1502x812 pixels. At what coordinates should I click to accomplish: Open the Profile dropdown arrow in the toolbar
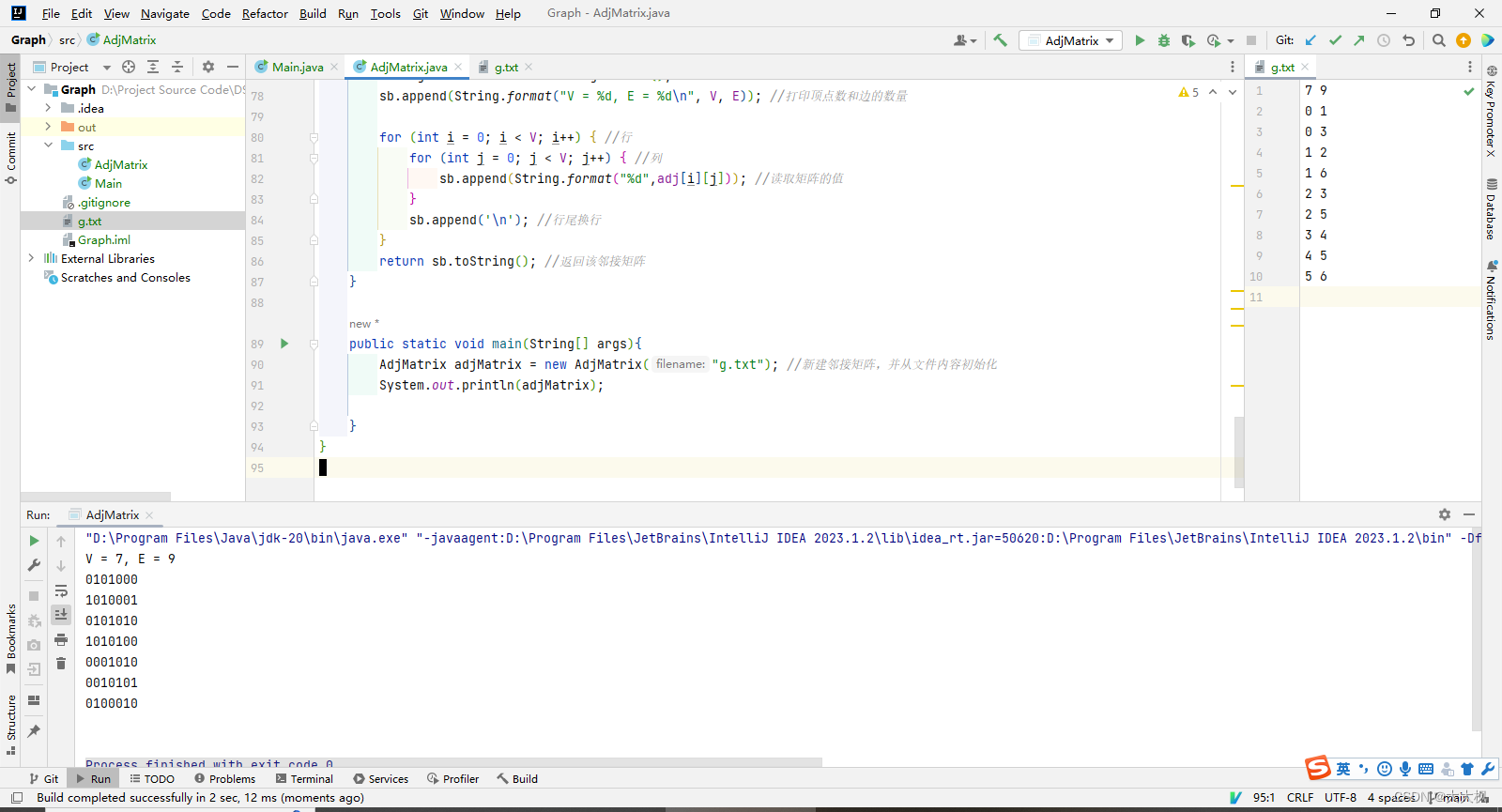point(1230,41)
